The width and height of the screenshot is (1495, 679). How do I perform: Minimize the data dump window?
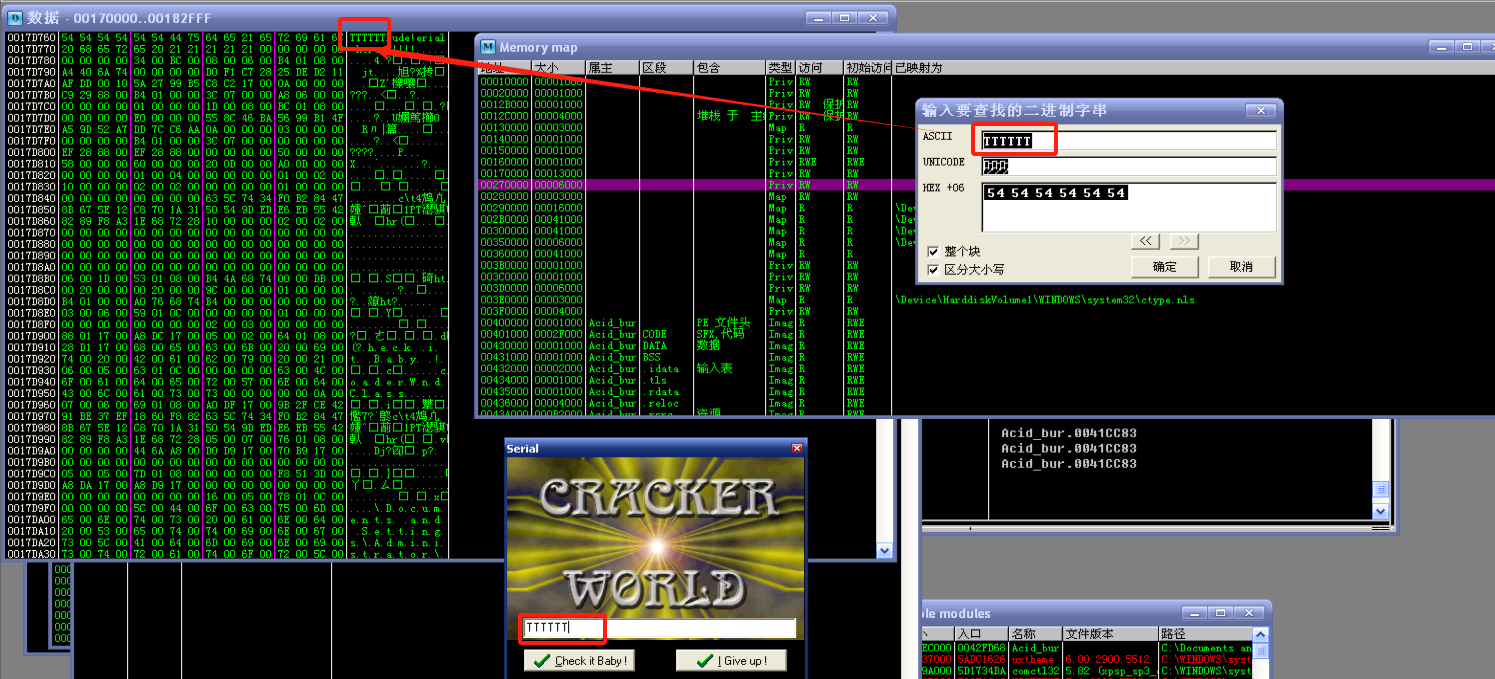tap(819, 17)
